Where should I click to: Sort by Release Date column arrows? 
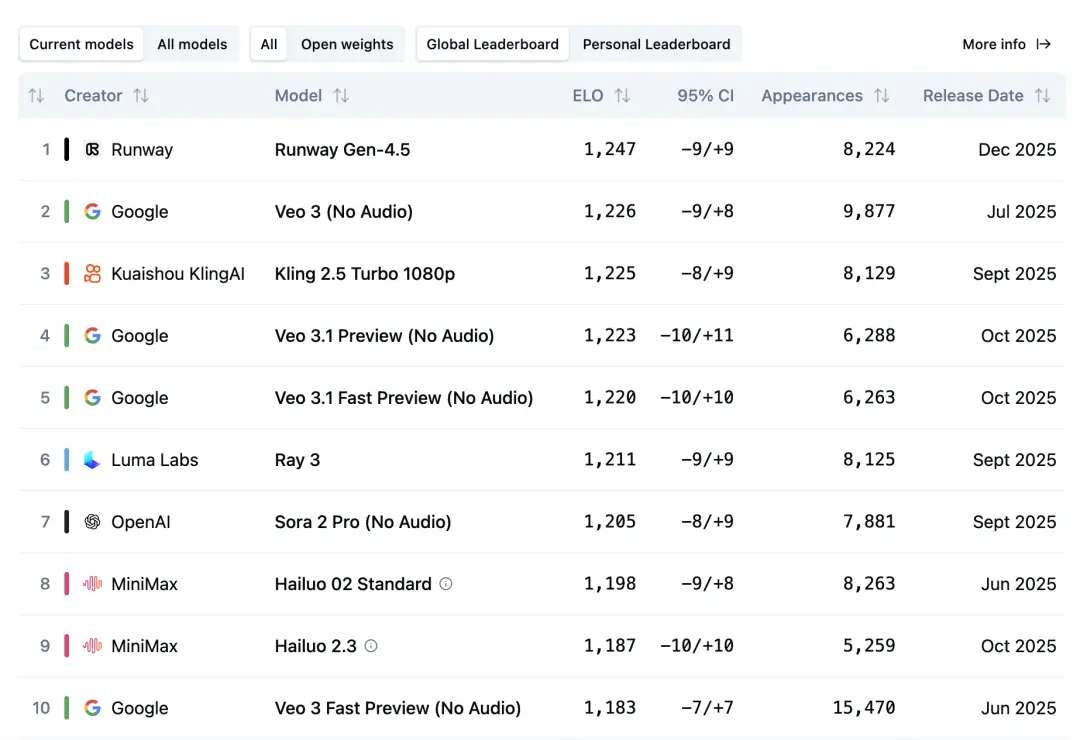[x=1042, y=96]
